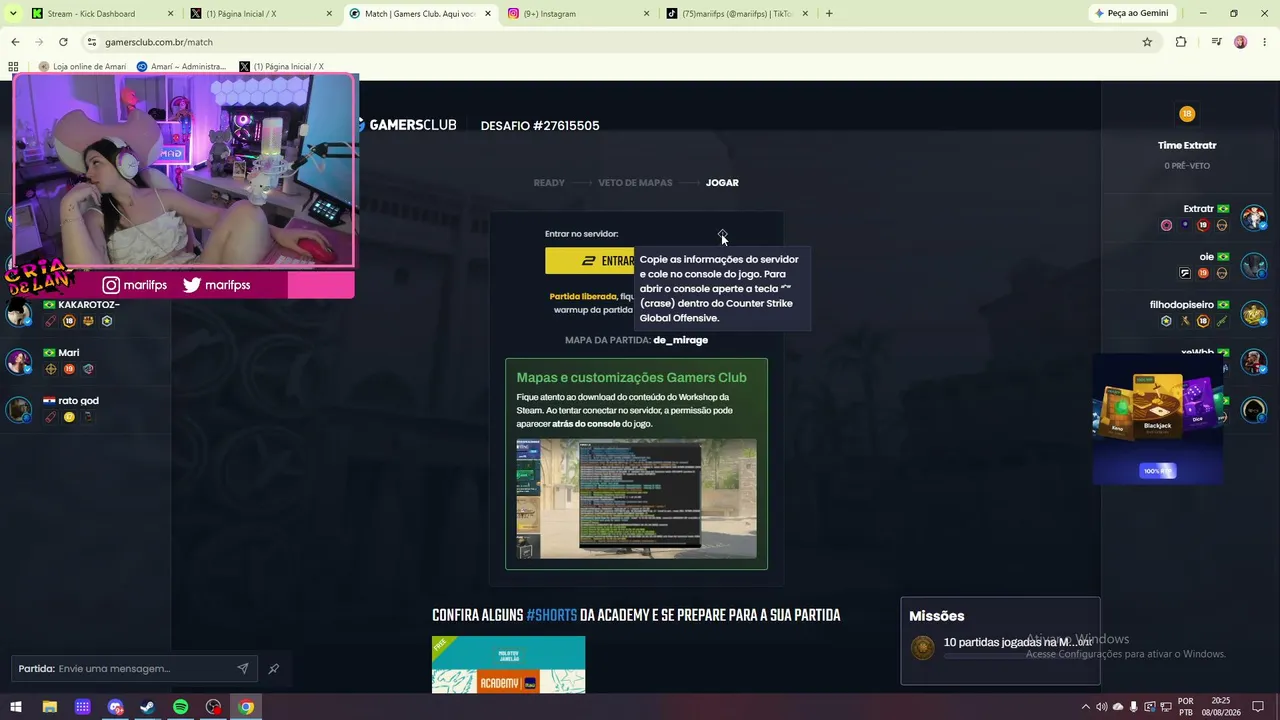This screenshot has height=720, width=1280.
Task: Open the Loja online de Amari bookmark
Action: pyautogui.click(x=82, y=67)
